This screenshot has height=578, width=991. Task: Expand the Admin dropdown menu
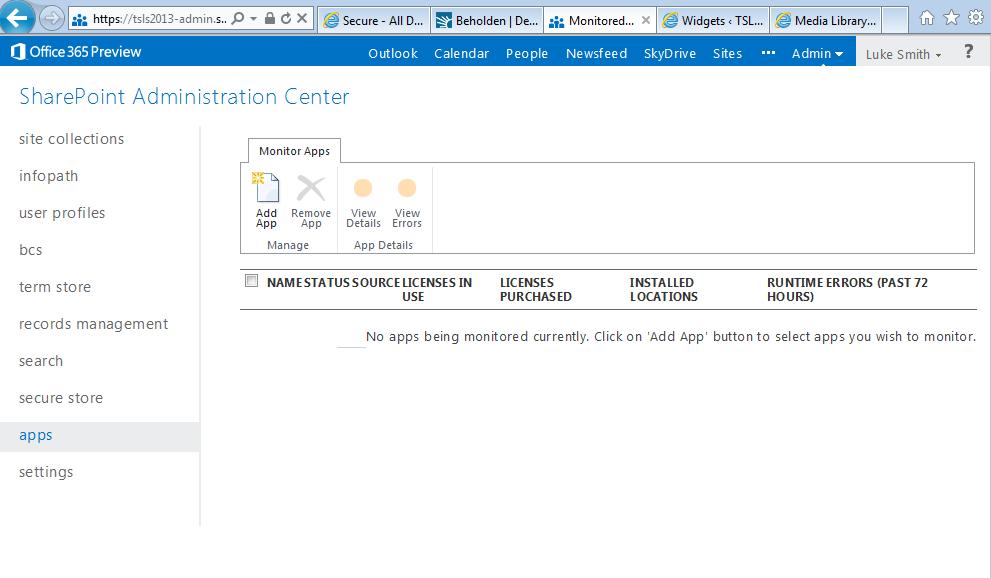(x=817, y=53)
